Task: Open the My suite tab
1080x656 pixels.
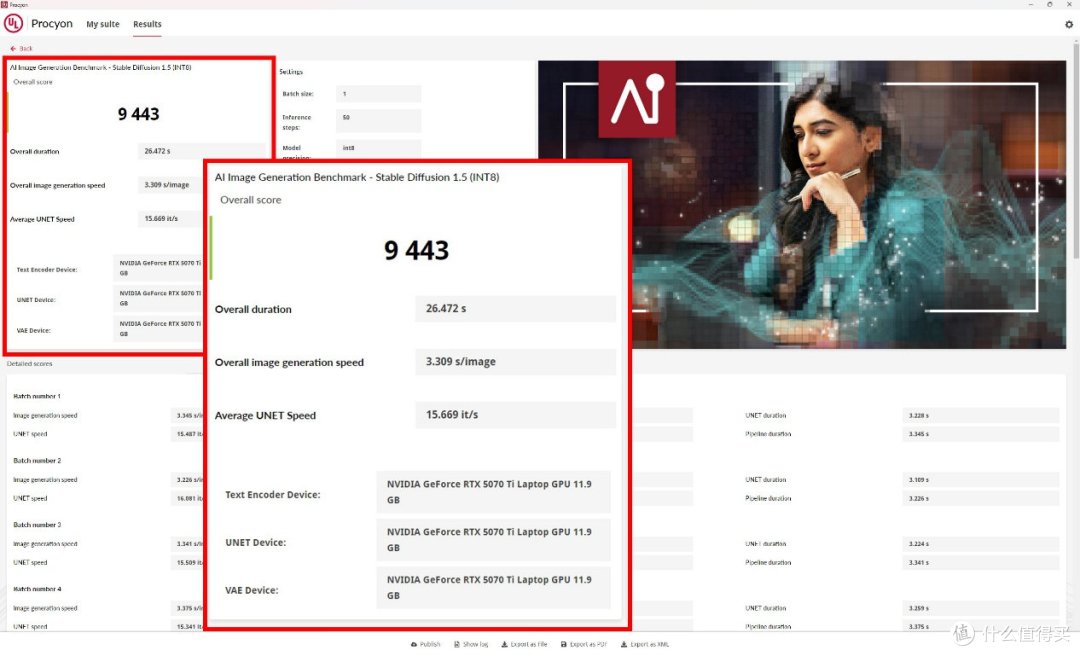Action: [x=103, y=24]
